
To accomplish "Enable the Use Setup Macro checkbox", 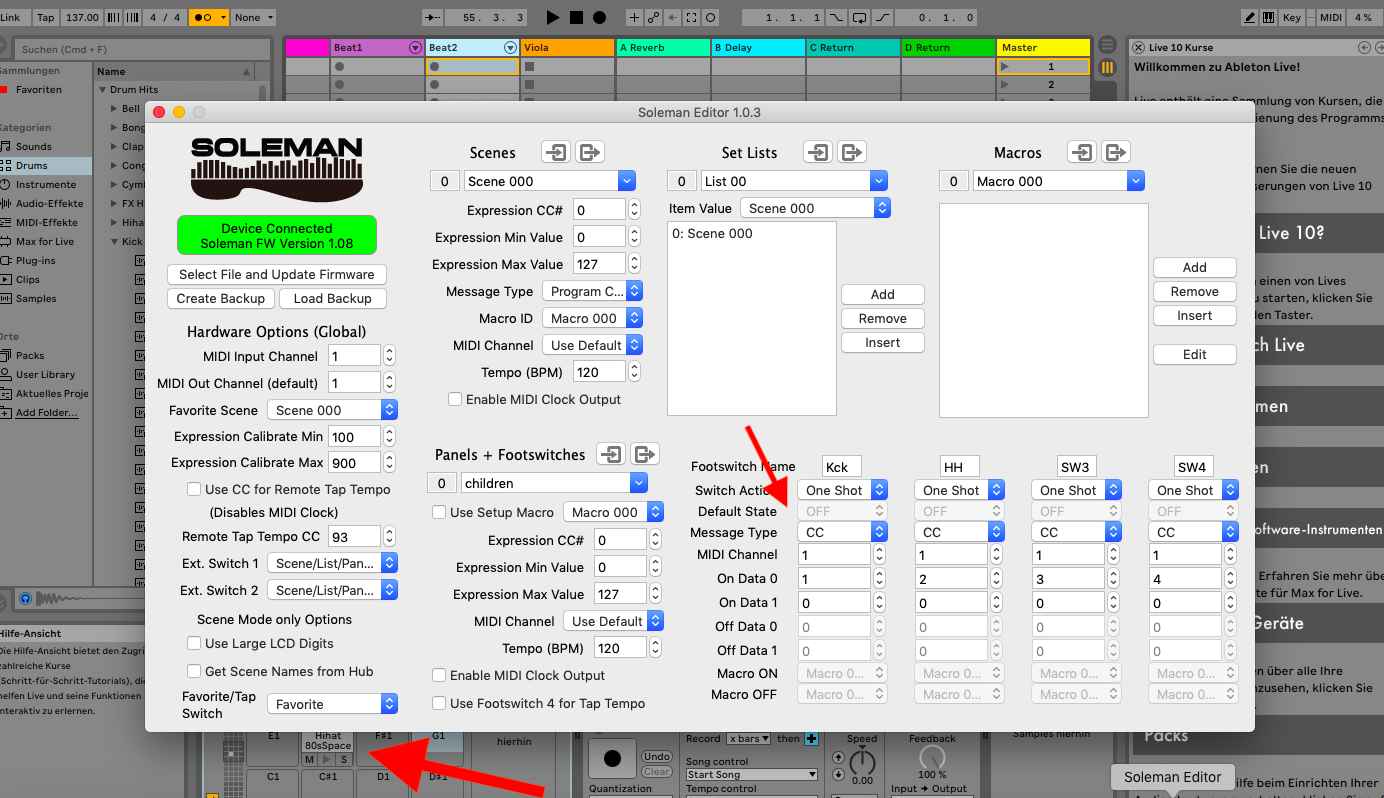I will coord(438,512).
